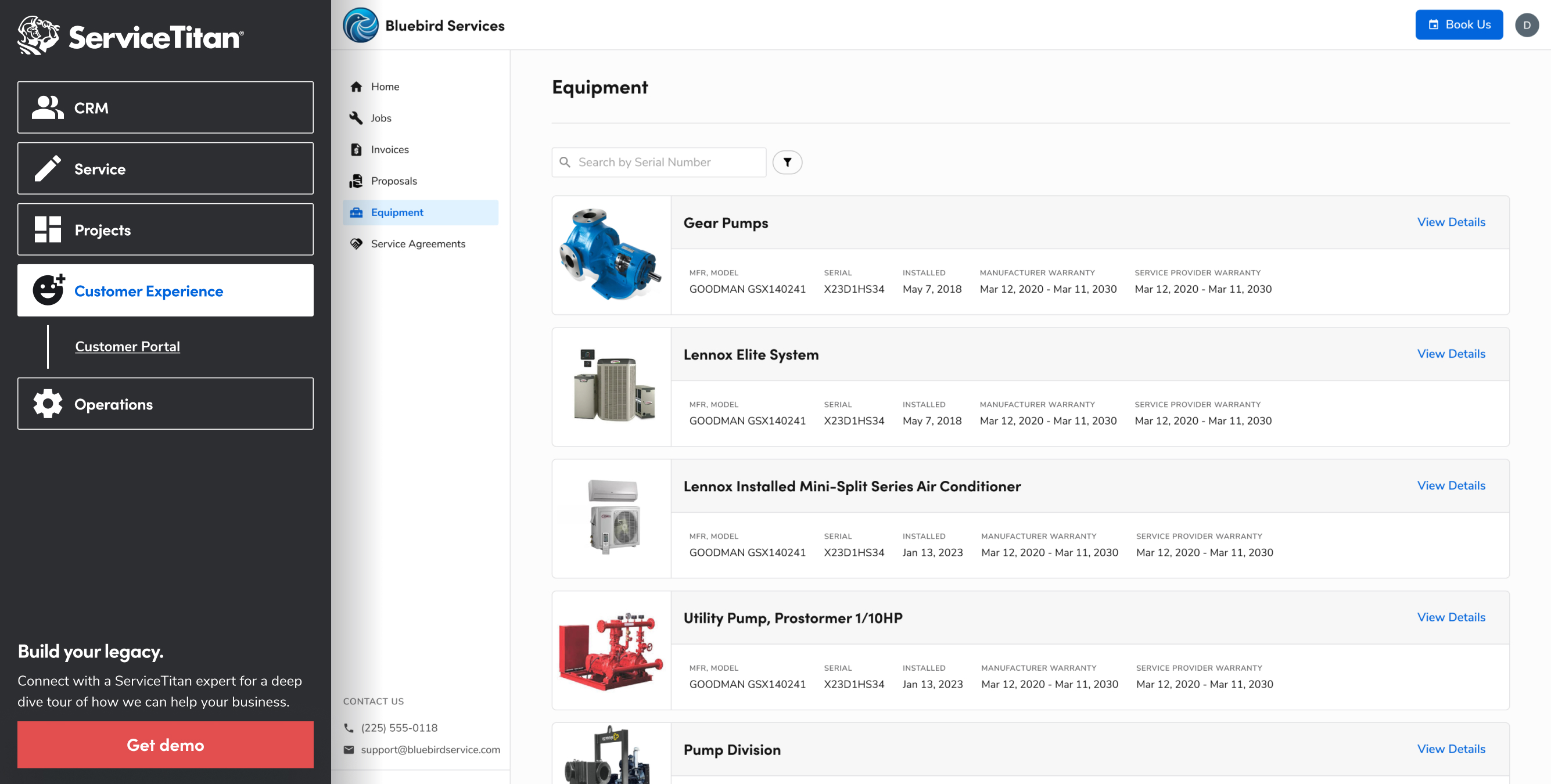Collapse the Customer Experience section
This screenshot has width=1551, height=784.
click(166, 291)
